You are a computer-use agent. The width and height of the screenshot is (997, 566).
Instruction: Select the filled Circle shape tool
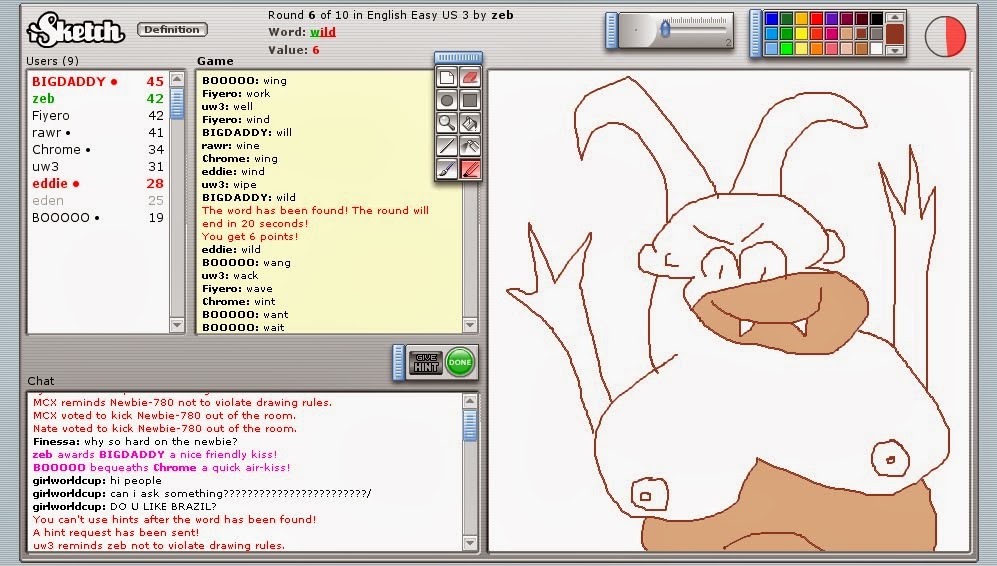coord(447,100)
